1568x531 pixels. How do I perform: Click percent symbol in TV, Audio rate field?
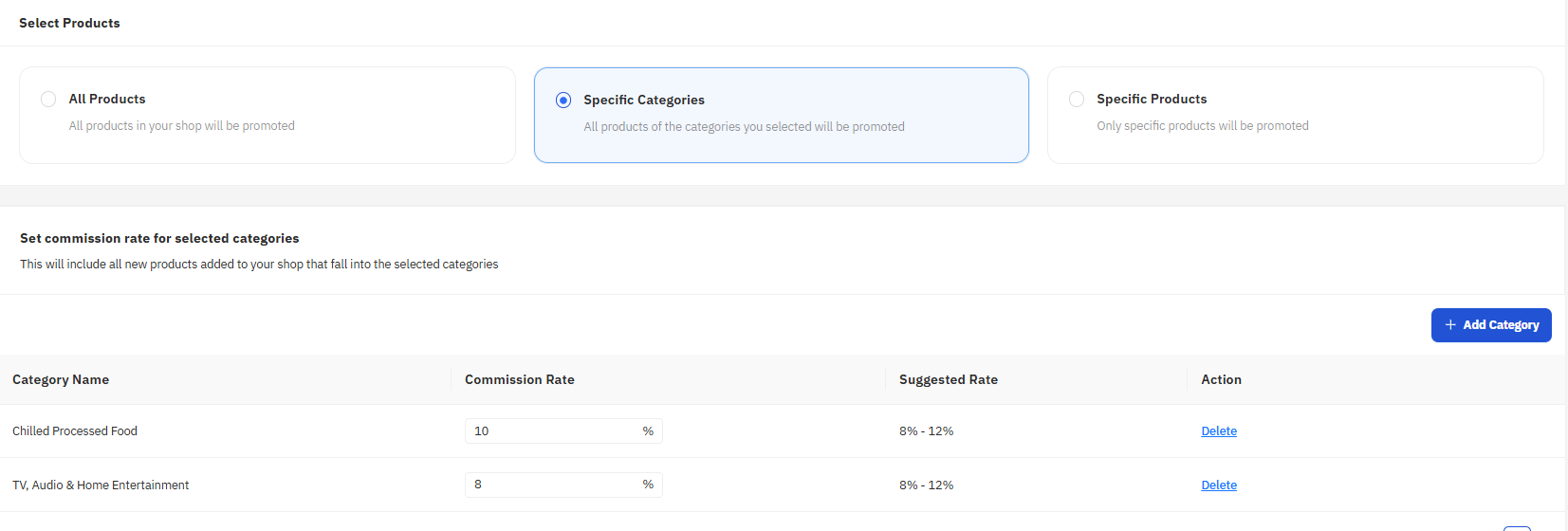pyautogui.click(x=648, y=485)
